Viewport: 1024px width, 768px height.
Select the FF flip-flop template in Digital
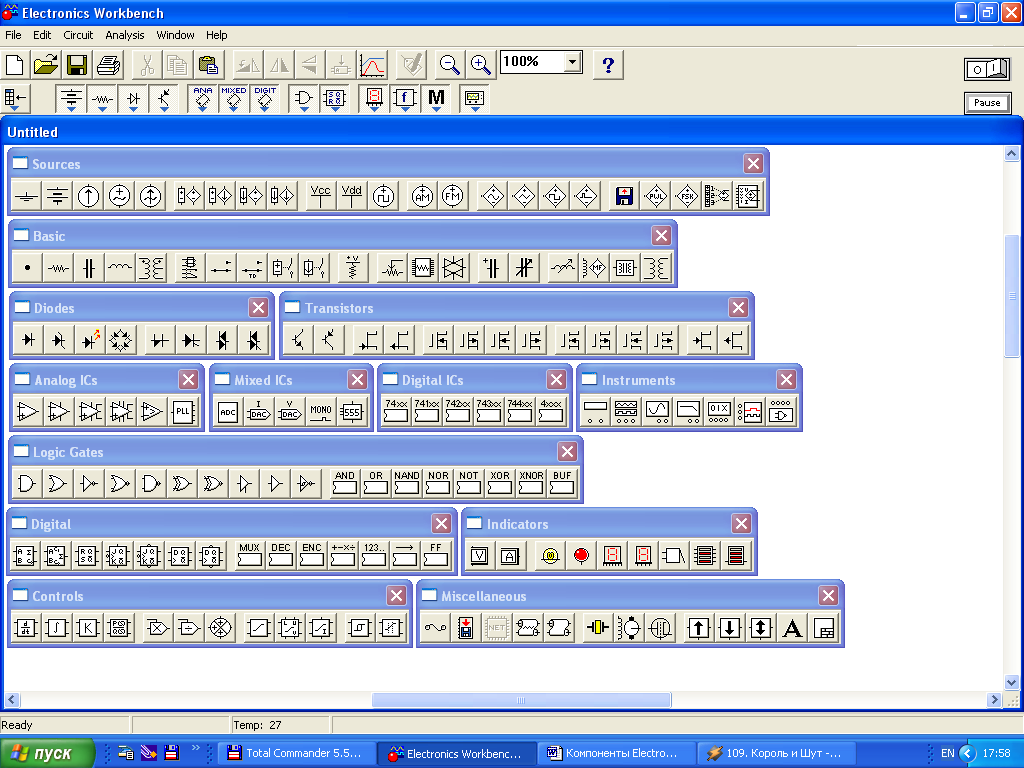pos(436,555)
